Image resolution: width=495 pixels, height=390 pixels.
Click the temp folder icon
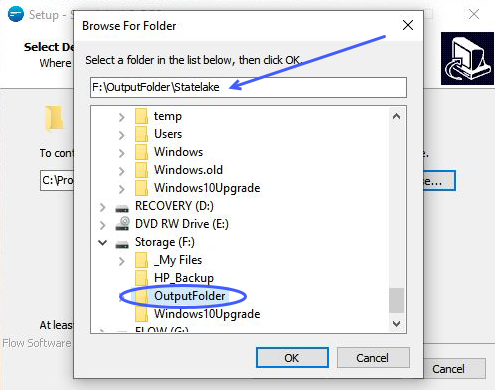141,116
